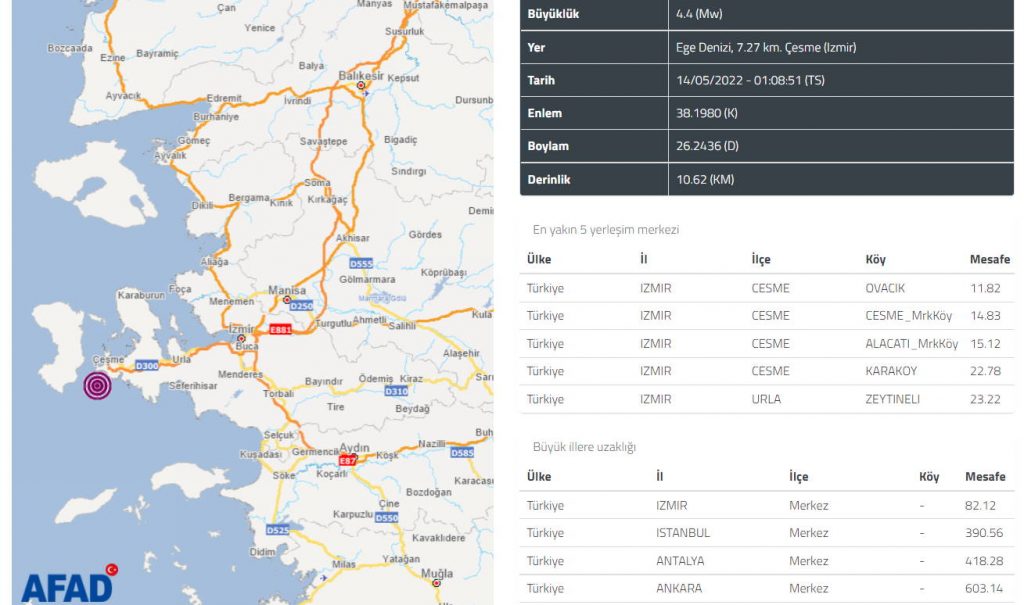Image resolution: width=1024 pixels, height=605 pixels.
Task: Select the Aydın city marker
Action: (353, 456)
